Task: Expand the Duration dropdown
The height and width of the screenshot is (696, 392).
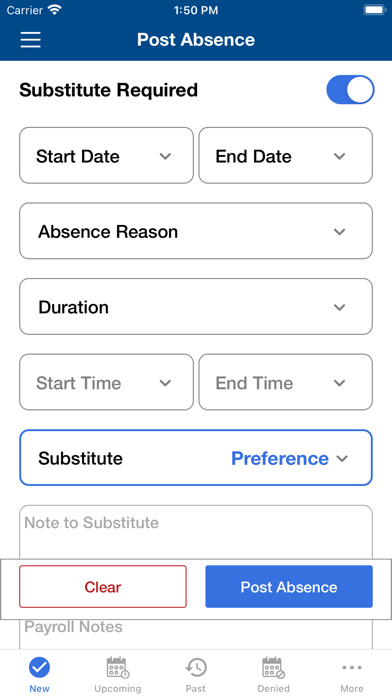Action: [196, 306]
